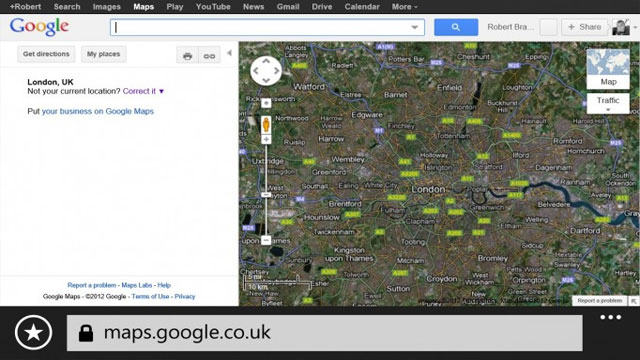Click the map pan navigation control
This screenshot has width=640, height=360.
tap(266, 71)
